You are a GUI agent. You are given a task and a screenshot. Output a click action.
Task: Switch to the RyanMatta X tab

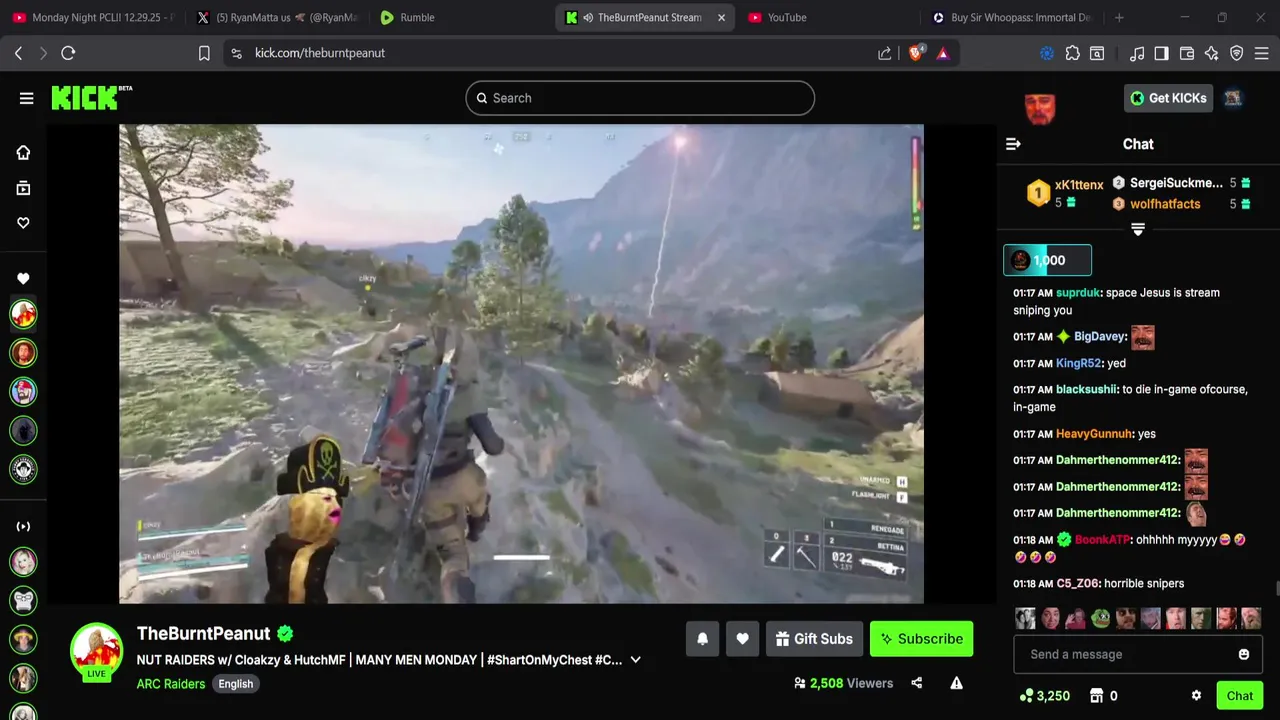tap(275, 17)
